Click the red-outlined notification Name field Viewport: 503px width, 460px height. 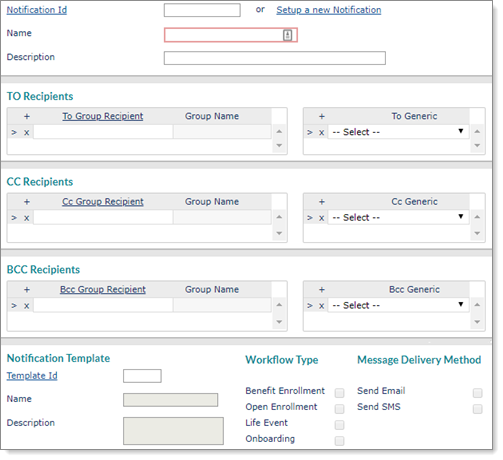pos(231,35)
